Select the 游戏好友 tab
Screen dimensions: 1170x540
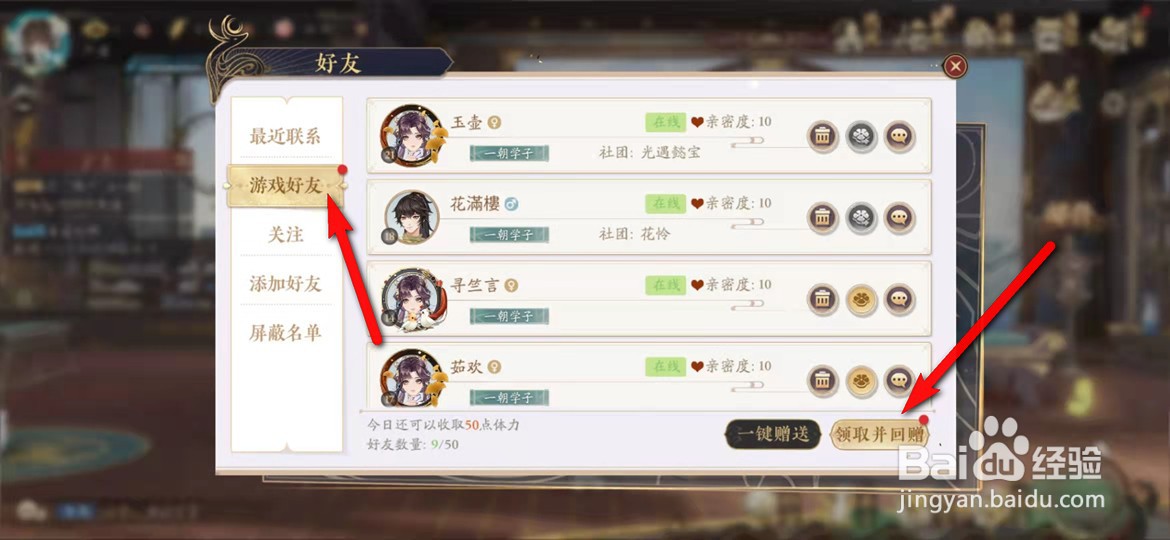(x=284, y=186)
